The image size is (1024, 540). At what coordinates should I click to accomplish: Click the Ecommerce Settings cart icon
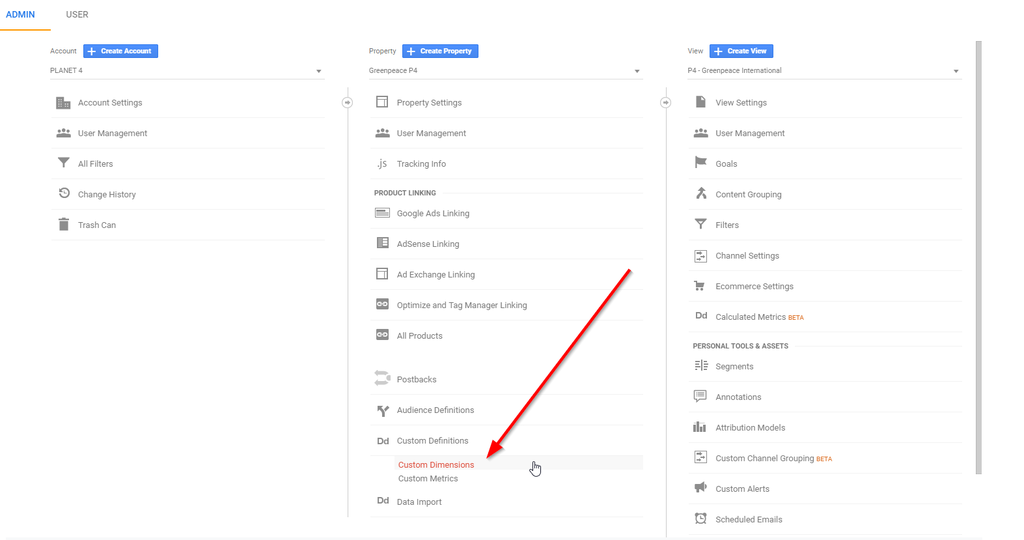pos(699,286)
